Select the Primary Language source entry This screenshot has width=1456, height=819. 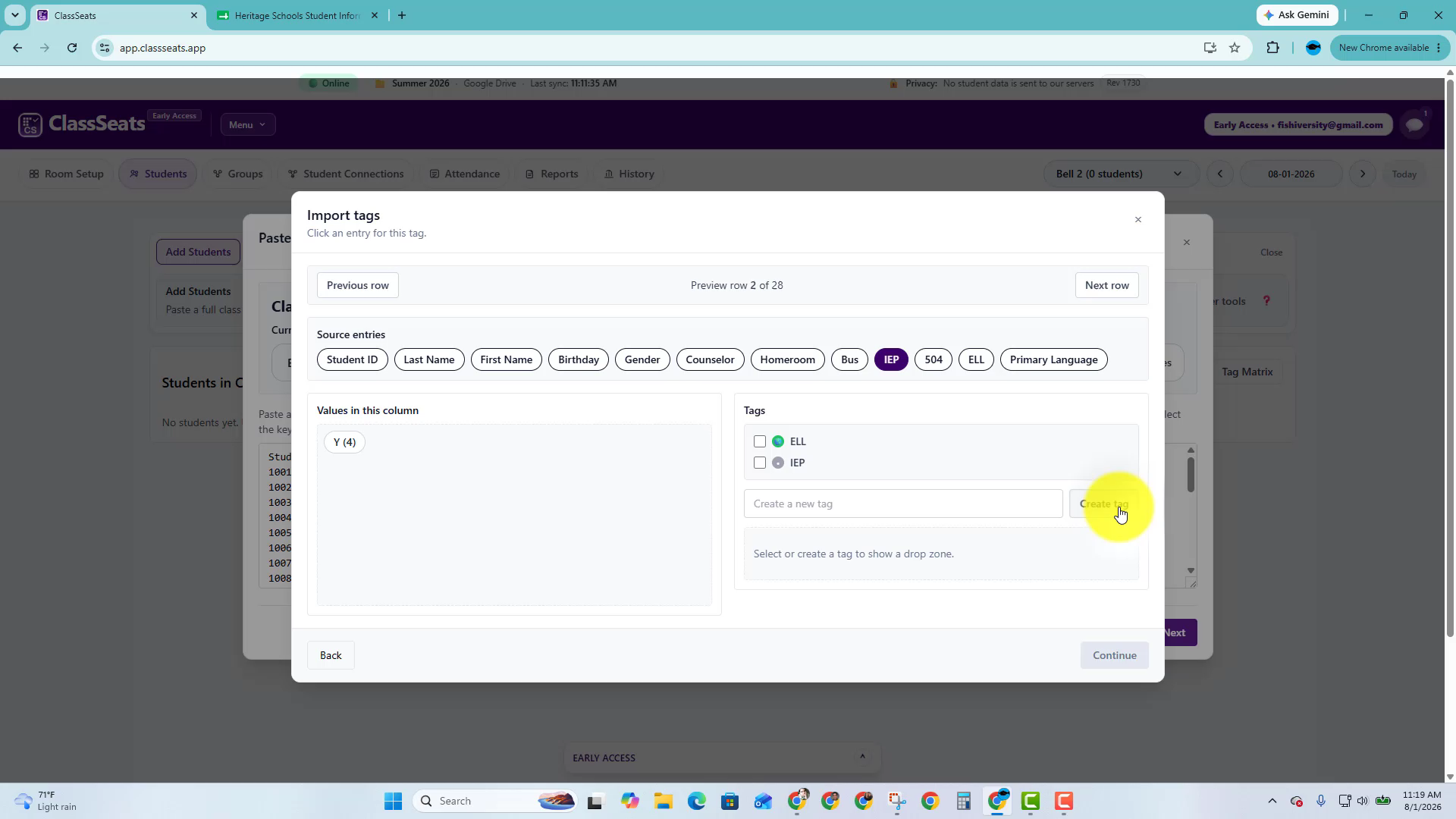click(1053, 359)
